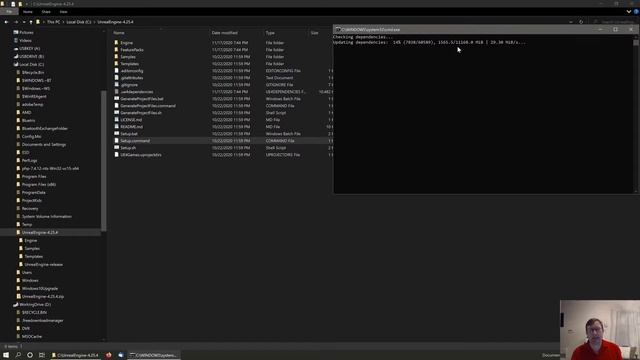Select the Templates folder in file list

(129, 64)
